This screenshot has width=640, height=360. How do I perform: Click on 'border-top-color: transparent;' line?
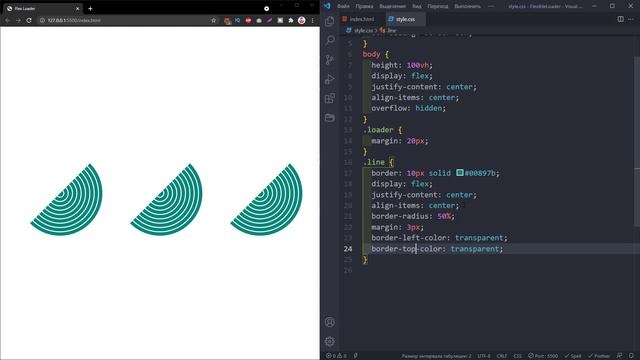point(437,249)
